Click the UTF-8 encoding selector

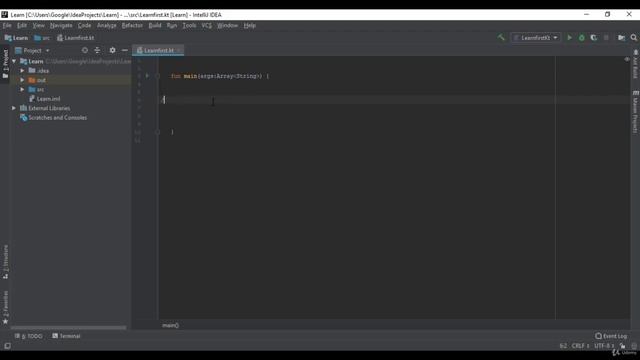tap(604, 346)
